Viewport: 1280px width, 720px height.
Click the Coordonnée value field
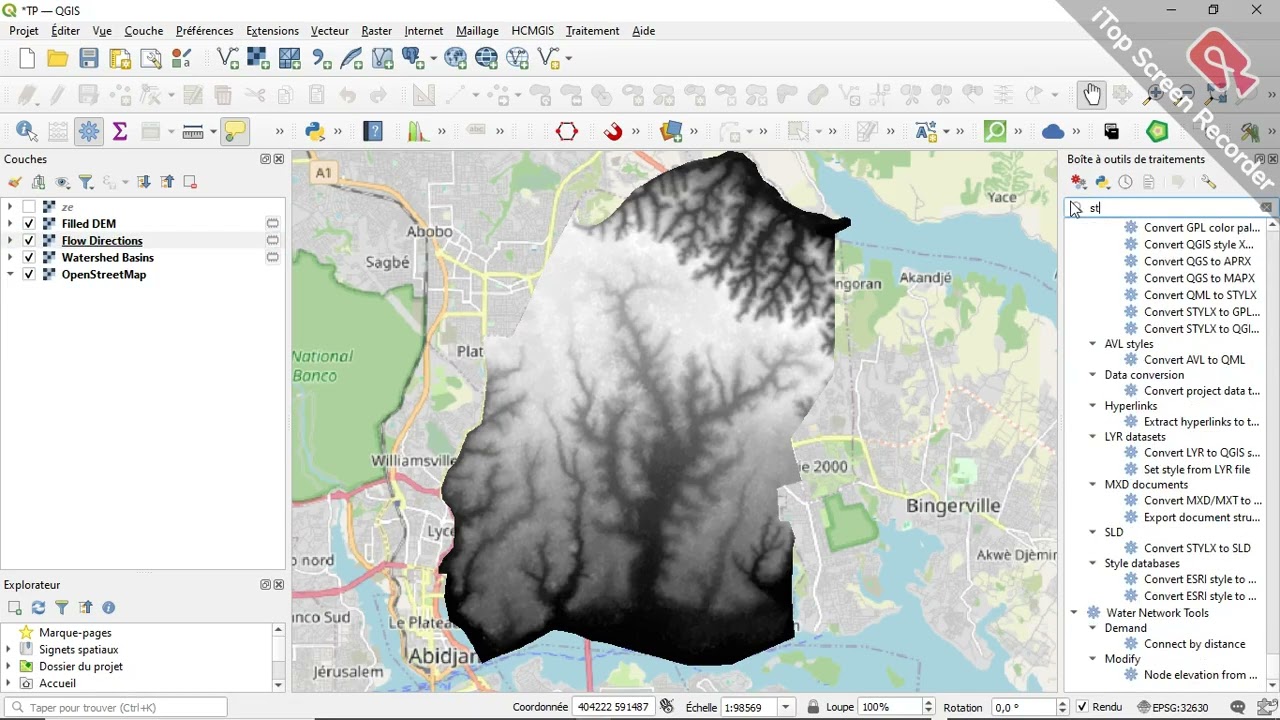coord(613,707)
